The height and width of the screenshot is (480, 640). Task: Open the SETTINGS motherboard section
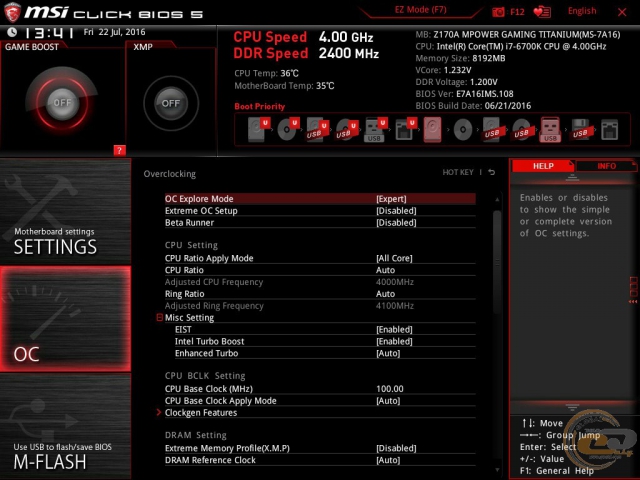coord(65,211)
